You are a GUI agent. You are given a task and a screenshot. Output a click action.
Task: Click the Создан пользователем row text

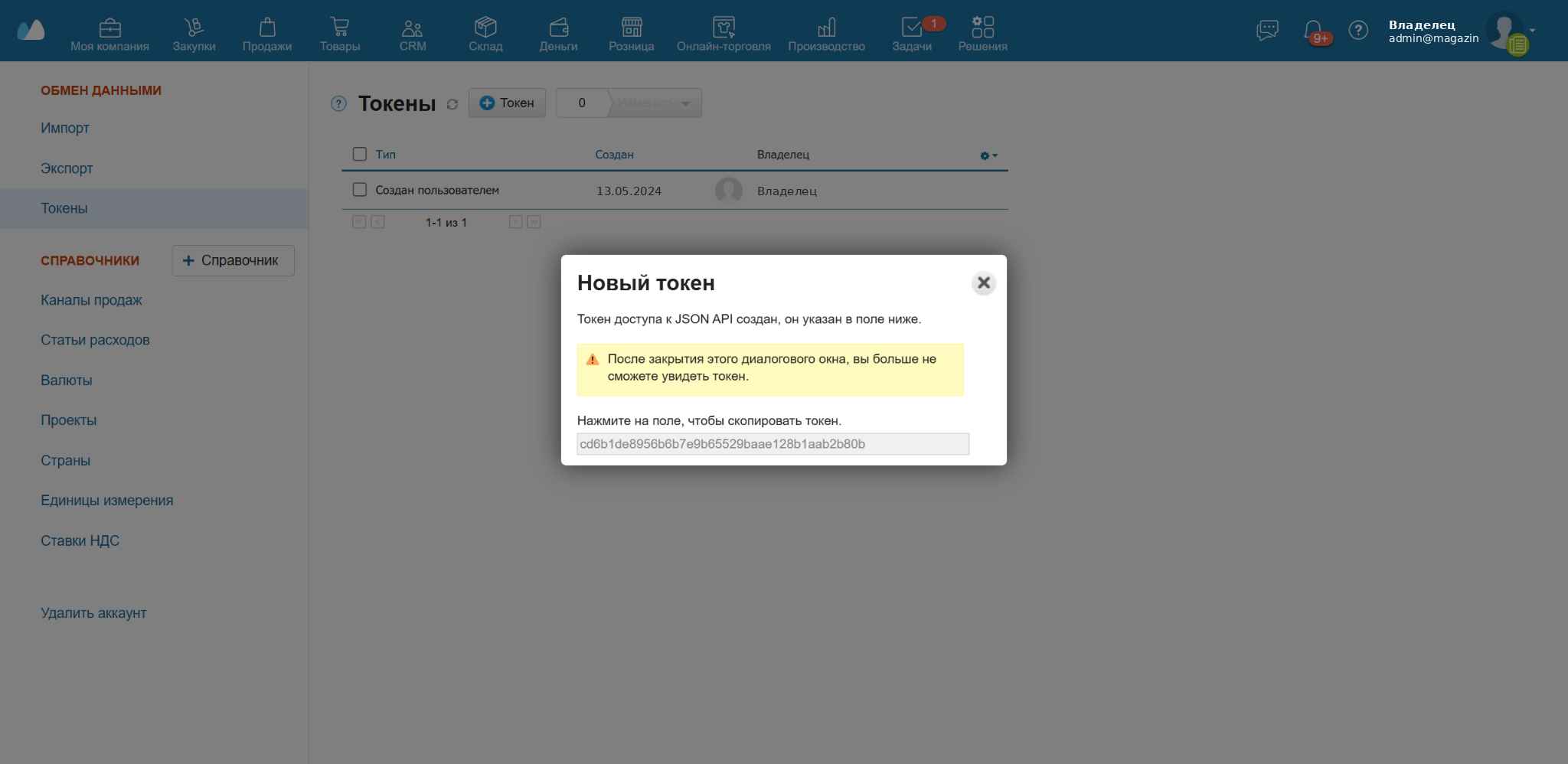pyautogui.click(x=437, y=190)
